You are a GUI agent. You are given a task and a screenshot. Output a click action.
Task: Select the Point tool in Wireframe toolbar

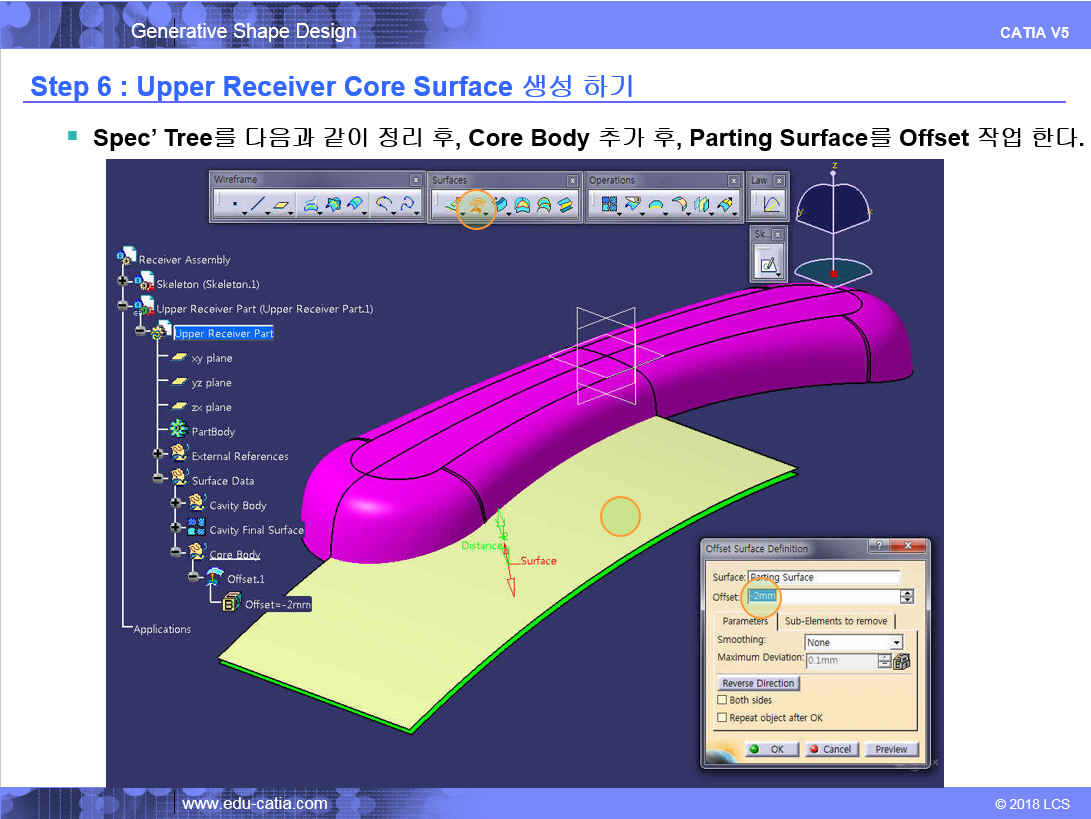(x=234, y=205)
